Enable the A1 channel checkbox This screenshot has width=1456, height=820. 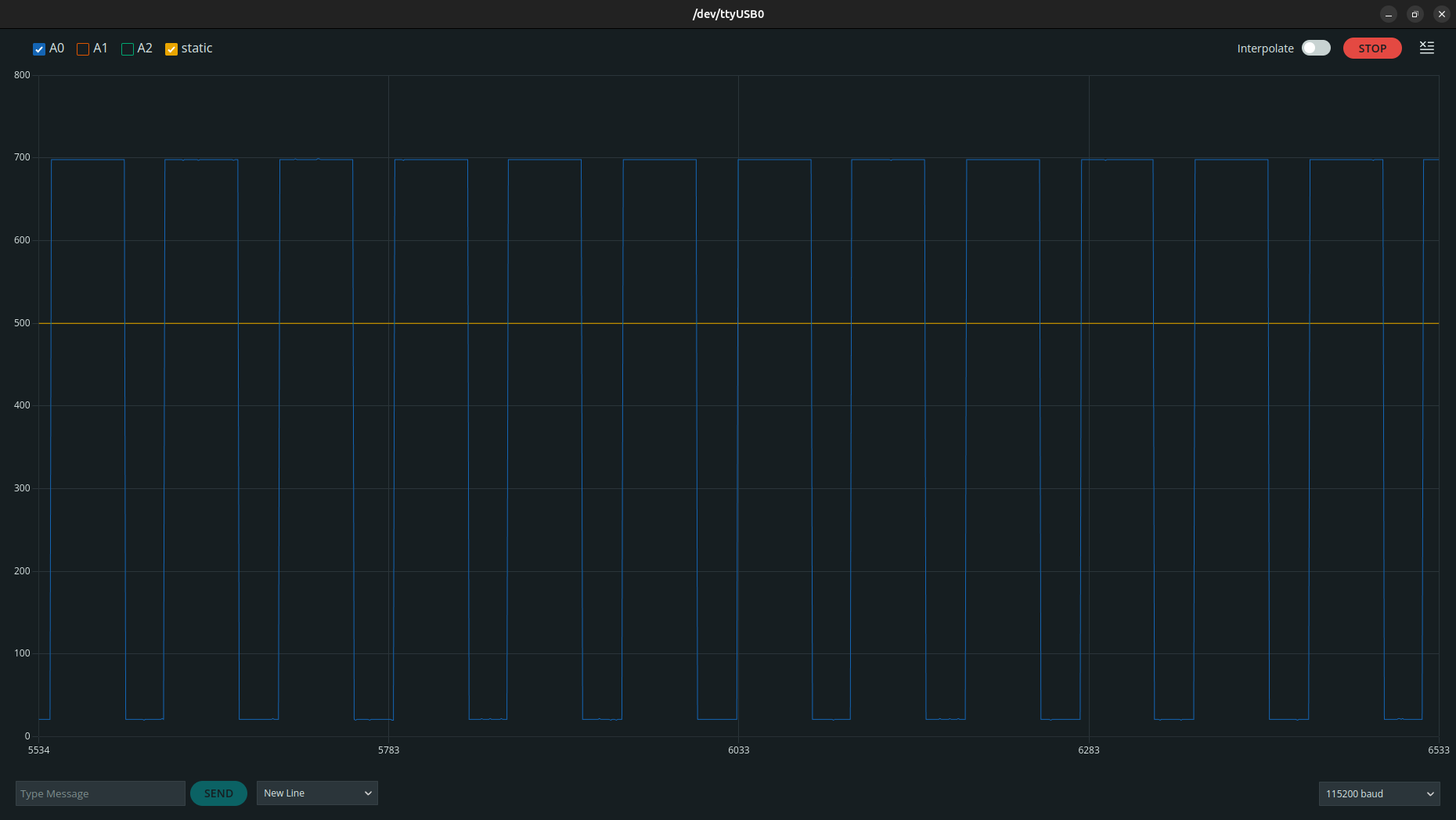point(83,49)
